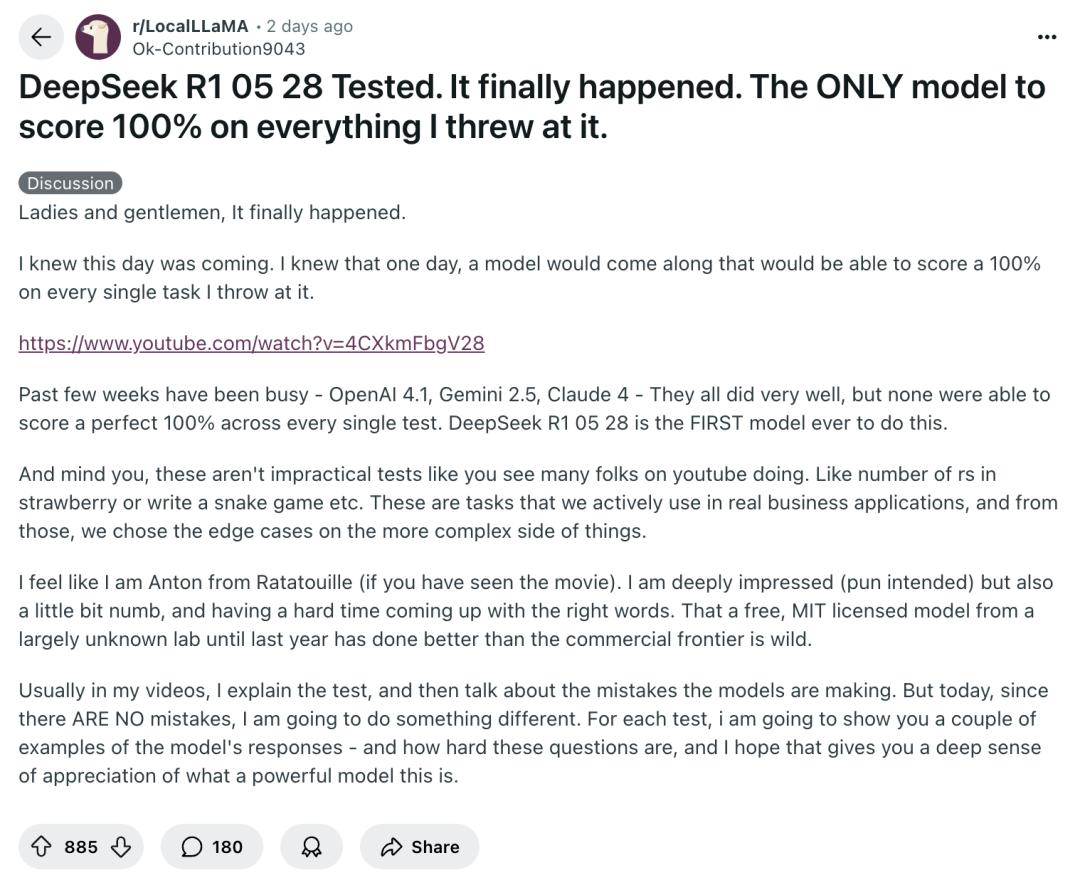Click the share arrow icon

pos(390,846)
